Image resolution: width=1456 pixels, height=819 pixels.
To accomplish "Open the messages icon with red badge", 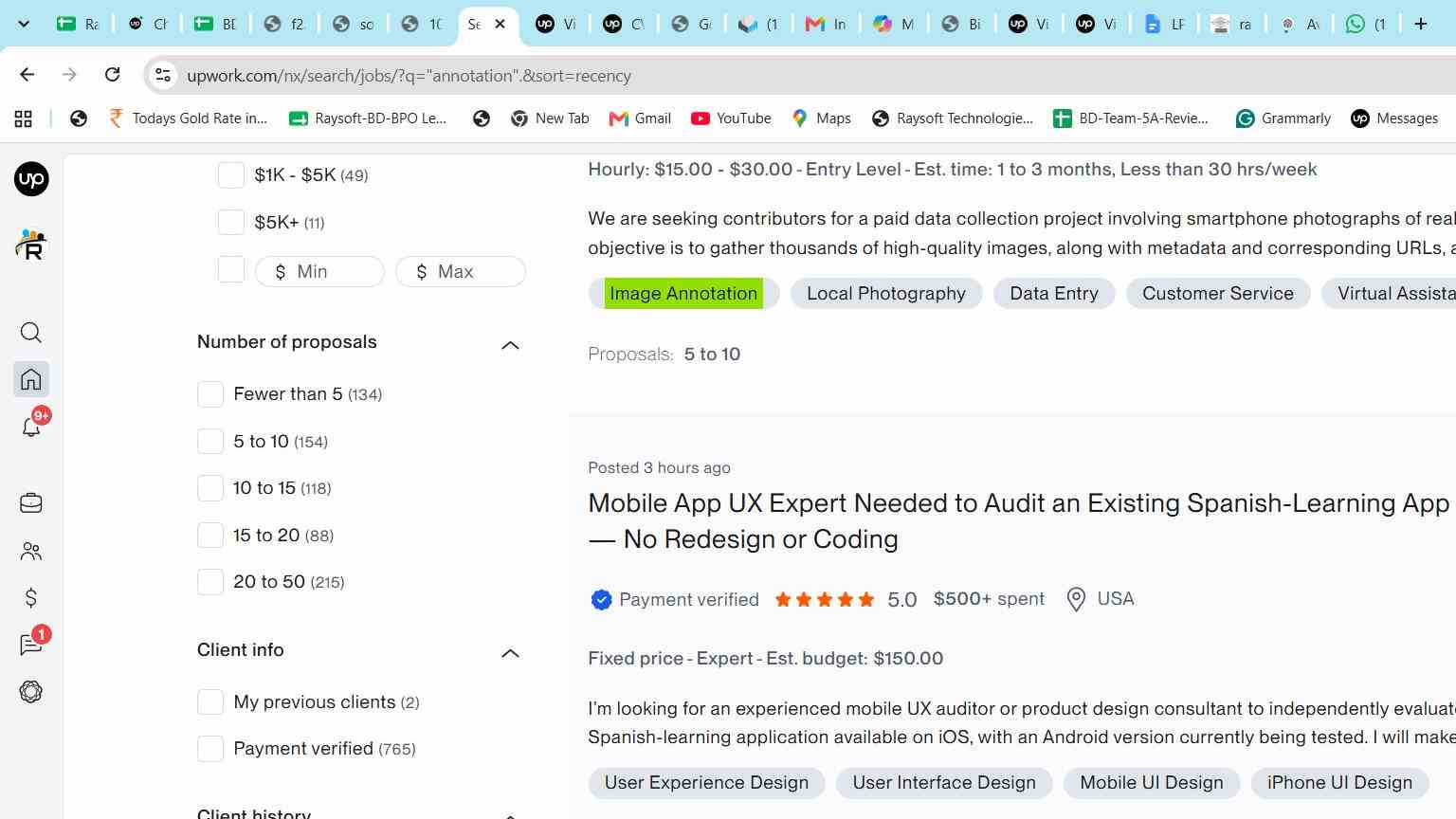I will [31, 645].
